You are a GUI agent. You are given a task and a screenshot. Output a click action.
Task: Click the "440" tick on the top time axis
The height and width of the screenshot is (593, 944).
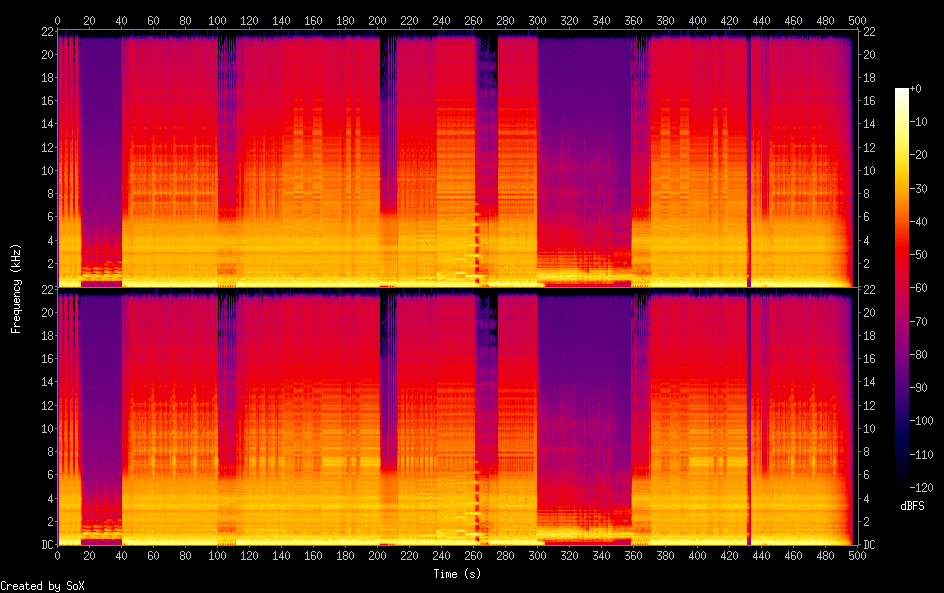pyautogui.click(x=761, y=20)
